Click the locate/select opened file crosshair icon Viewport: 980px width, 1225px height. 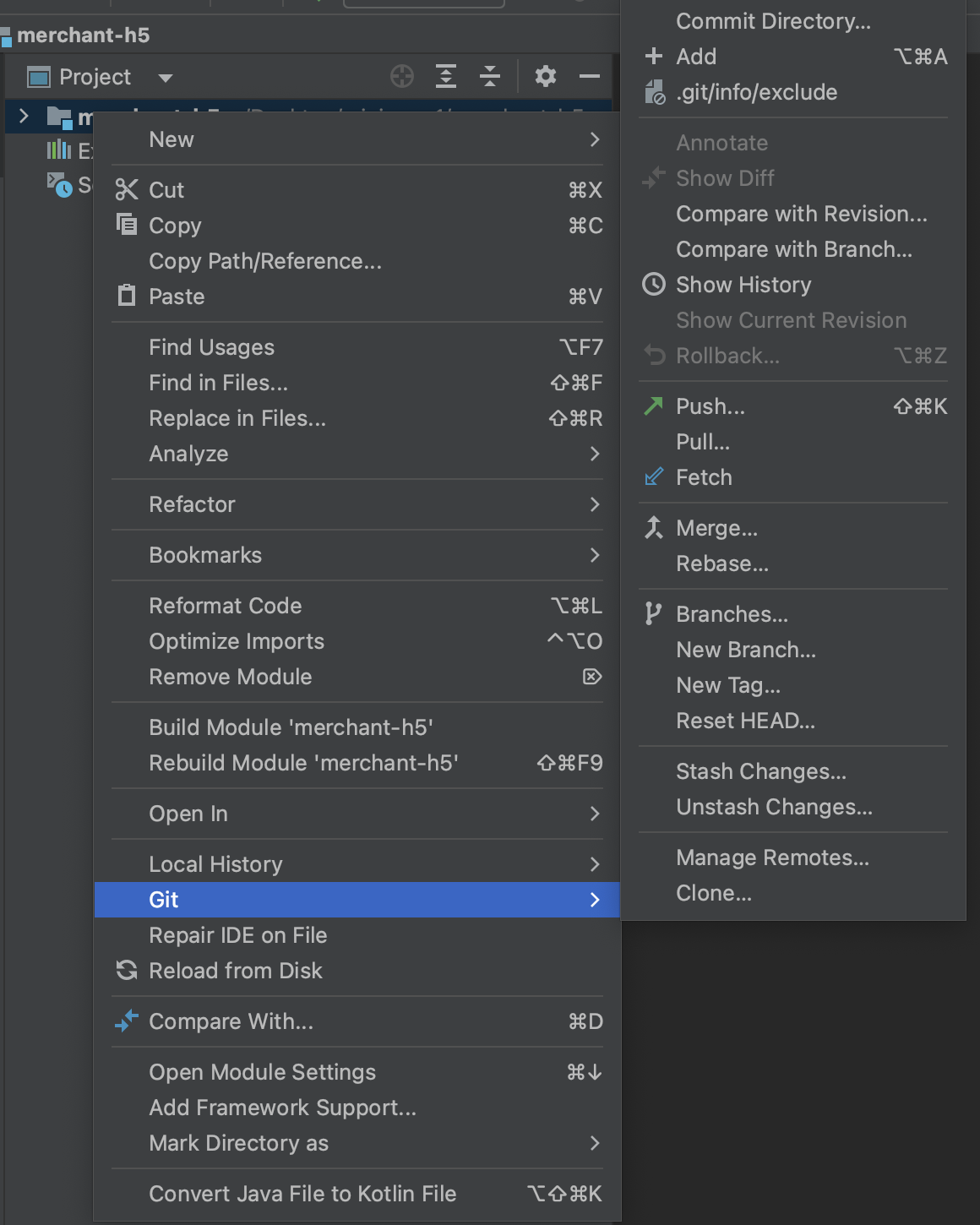[x=402, y=77]
